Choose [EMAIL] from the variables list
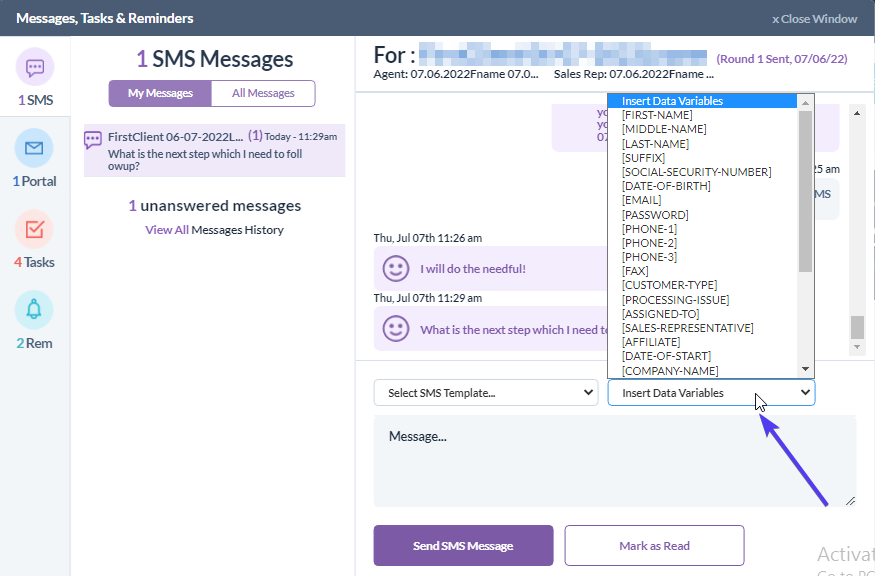The image size is (875, 576). [641, 200]
